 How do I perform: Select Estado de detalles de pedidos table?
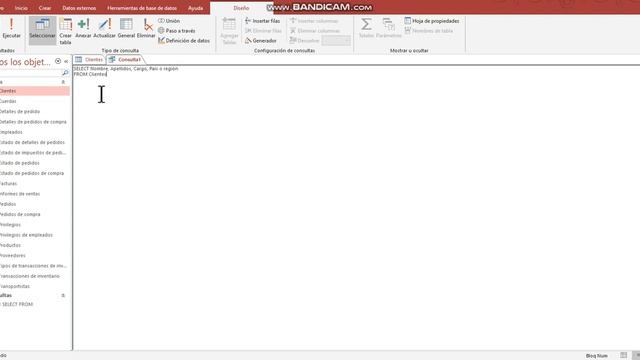35,142
